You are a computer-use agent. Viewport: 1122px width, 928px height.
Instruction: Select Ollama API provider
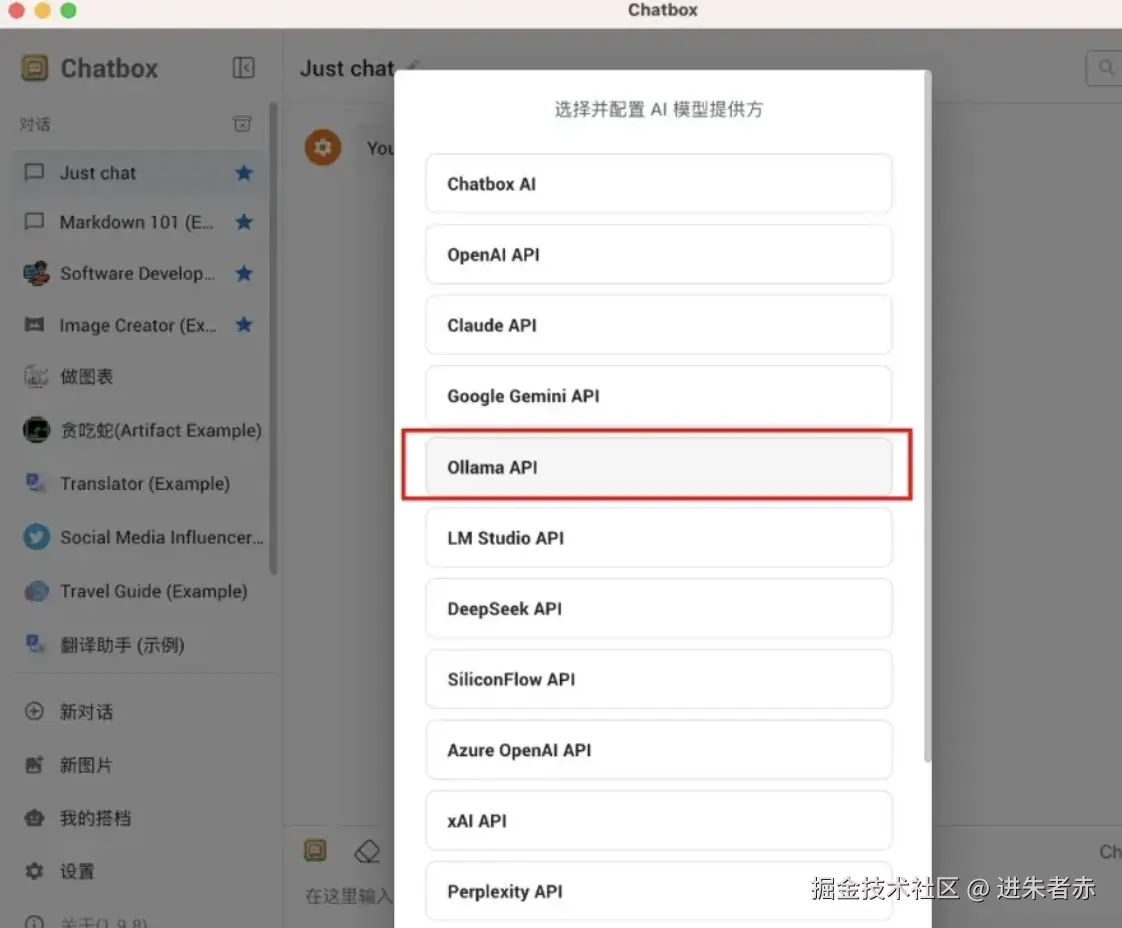[658, 467]
